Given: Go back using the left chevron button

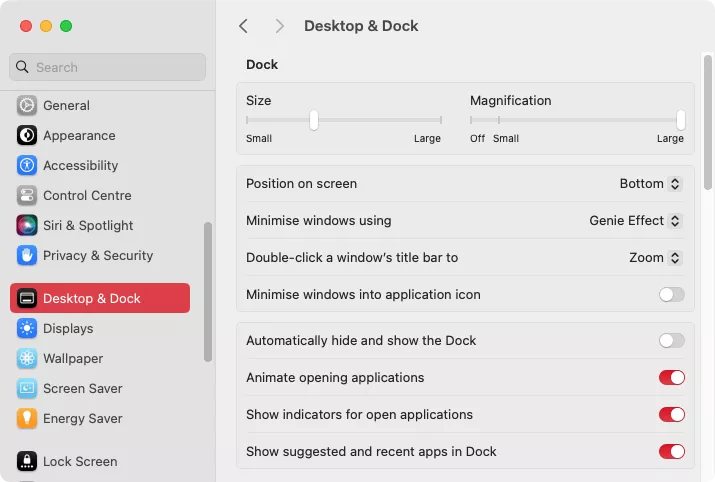Looking at the screenshot, I should point(243,26).
